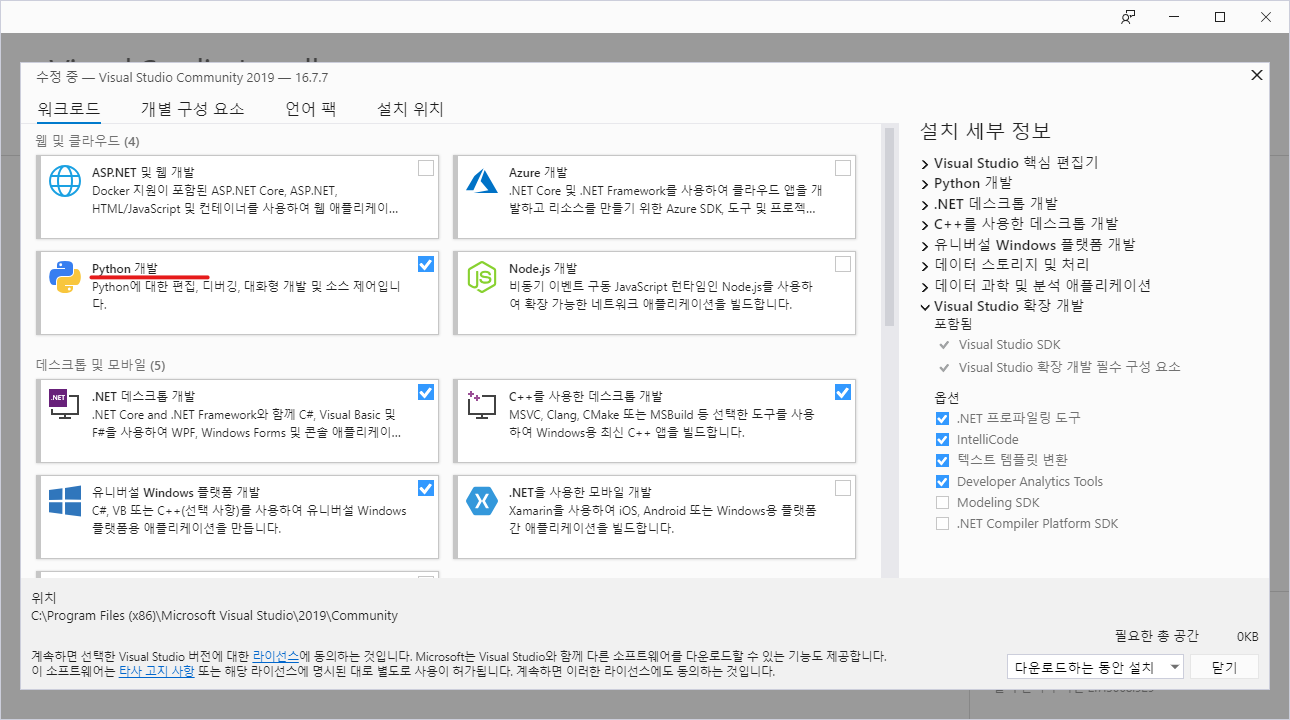Maximize the Visual Studio Installer window
The image size is (1290, 720).
tap(1220, 17)
